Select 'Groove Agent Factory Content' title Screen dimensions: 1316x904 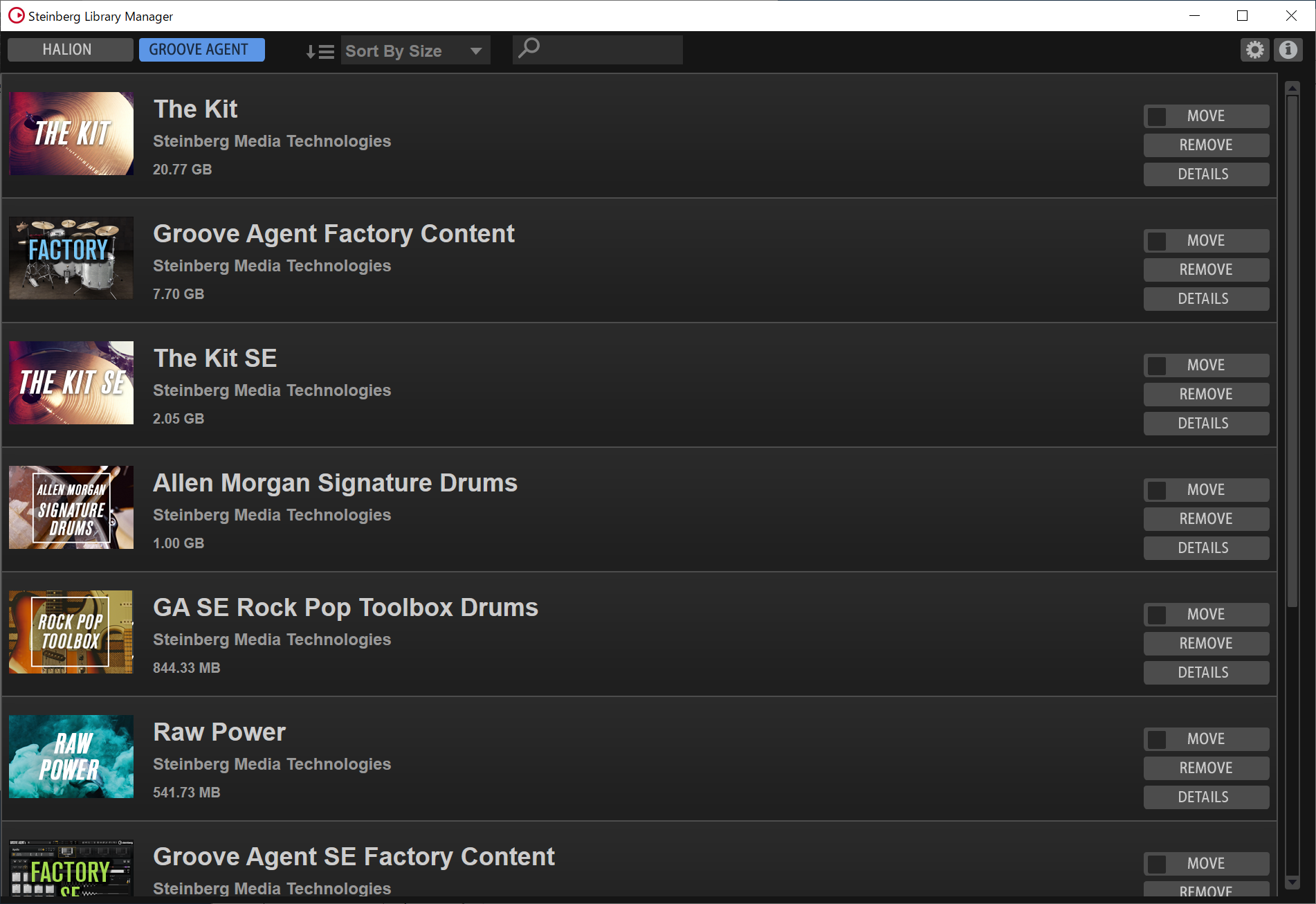coord(333,234)
